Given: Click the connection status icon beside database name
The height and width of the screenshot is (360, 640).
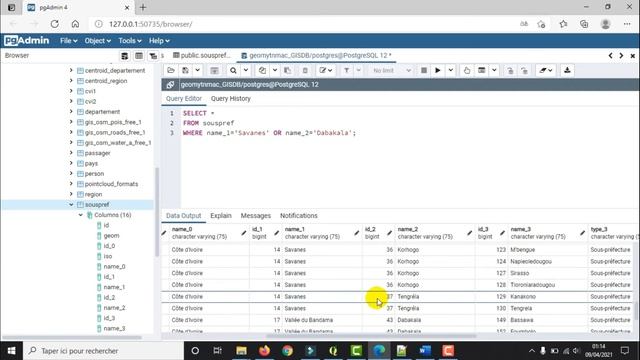Looking at the screenshot, I should point(170,84).
